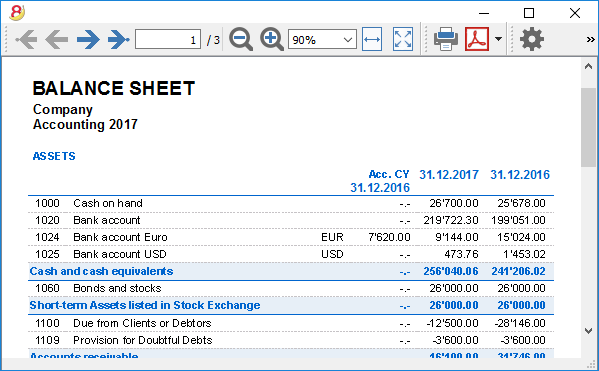
Task: Select the 1000 Cash on hand row
Action: click(x=291, y=203)
